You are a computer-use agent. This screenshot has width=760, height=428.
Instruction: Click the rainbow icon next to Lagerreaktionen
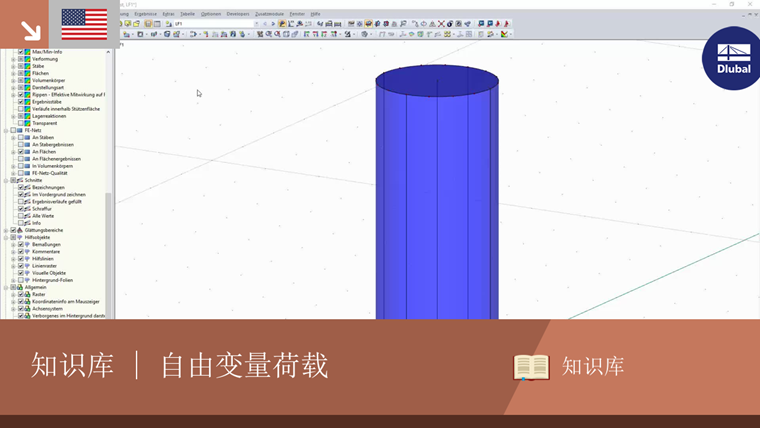click(28, 116)
